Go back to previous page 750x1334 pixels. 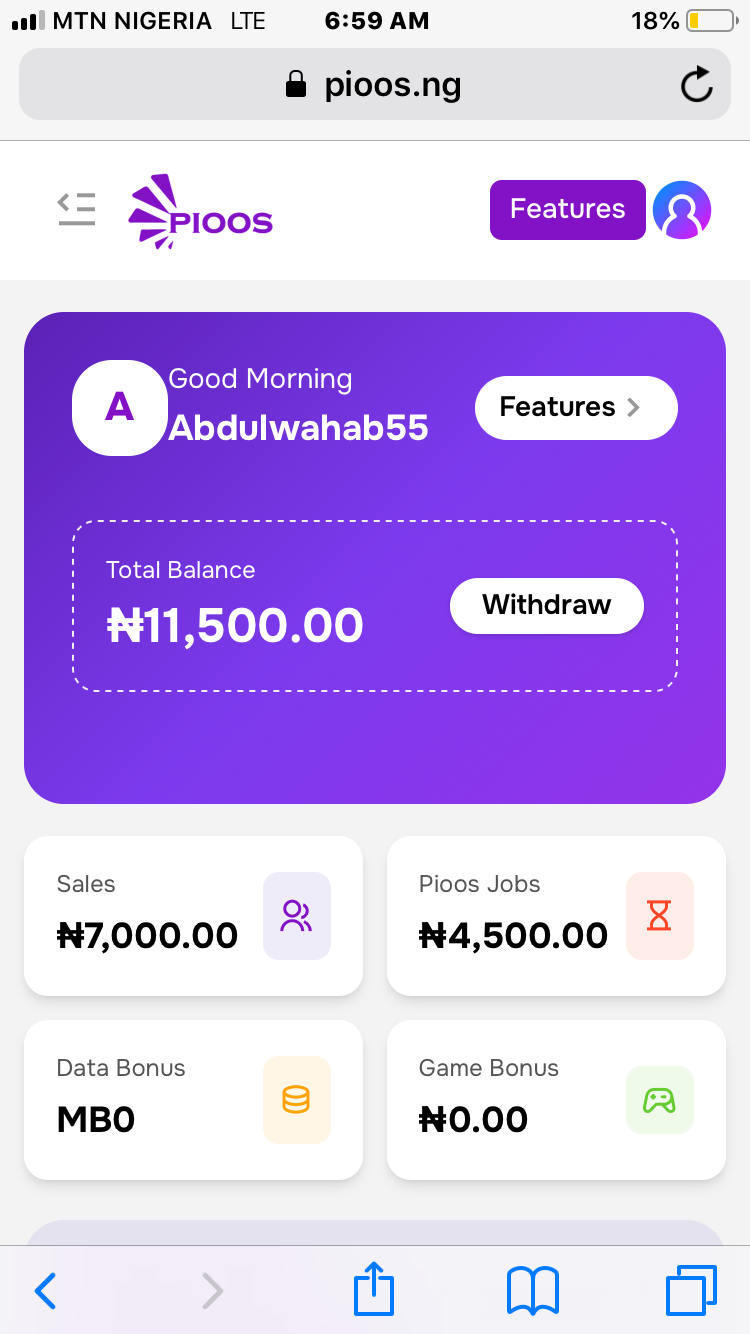[x=46, y=1290]
